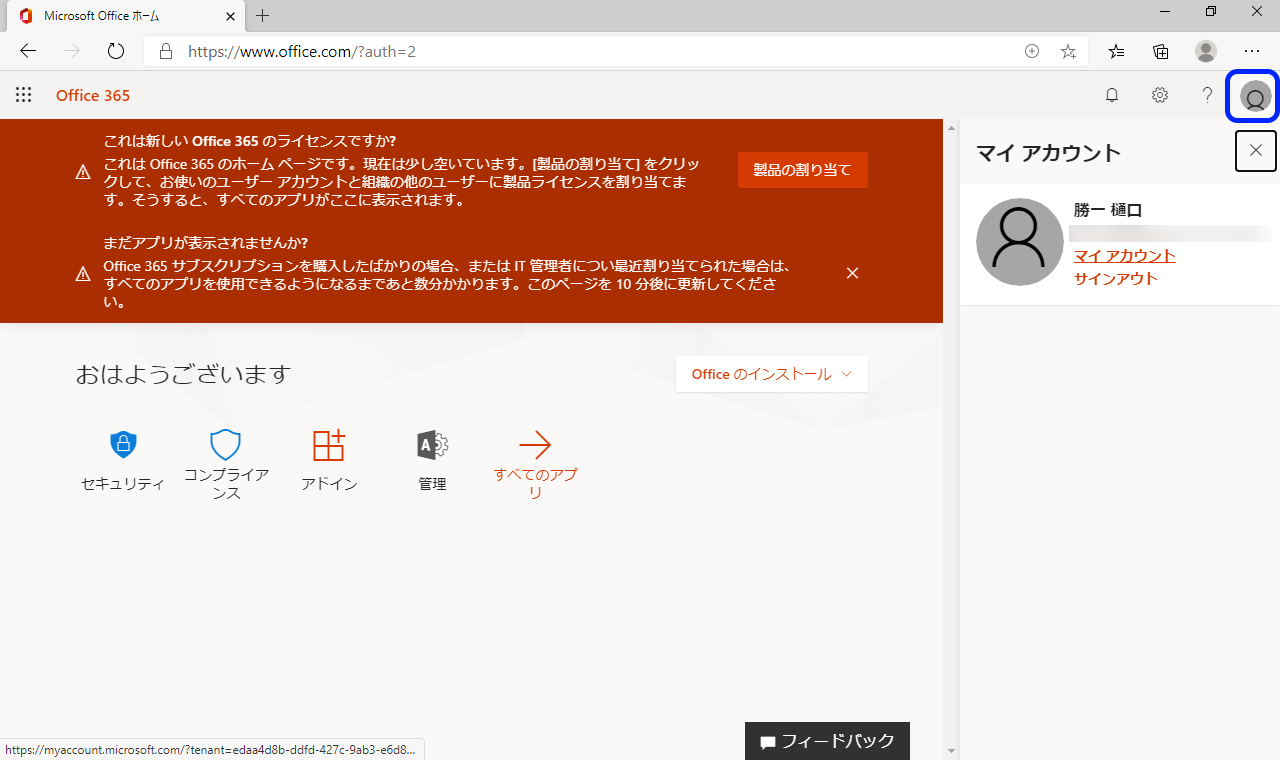The image size is (1280, 760).
Task: Open the browser profile icon
Action: point(1206,51)
